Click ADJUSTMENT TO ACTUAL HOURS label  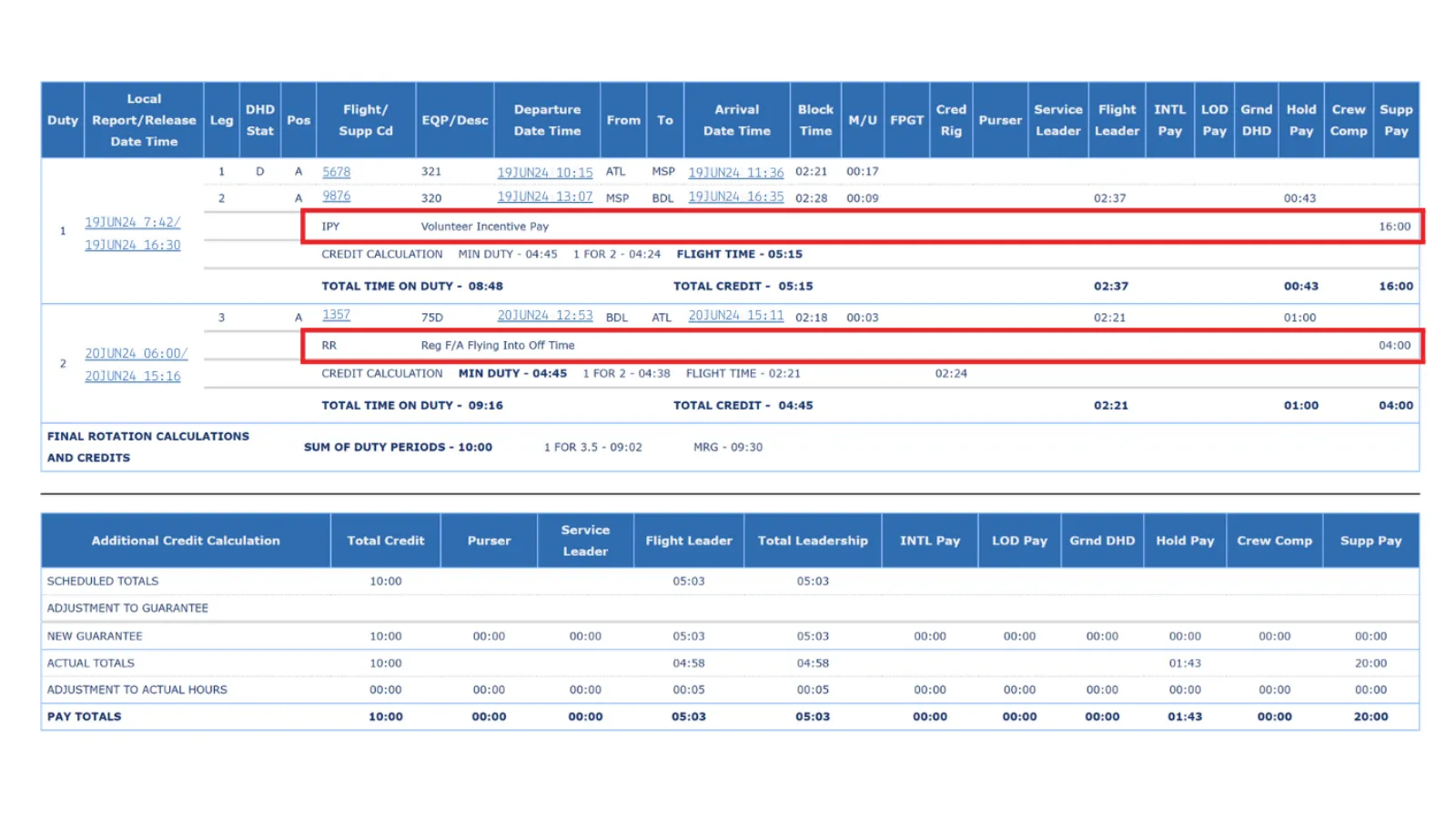(x=137, y=690)
